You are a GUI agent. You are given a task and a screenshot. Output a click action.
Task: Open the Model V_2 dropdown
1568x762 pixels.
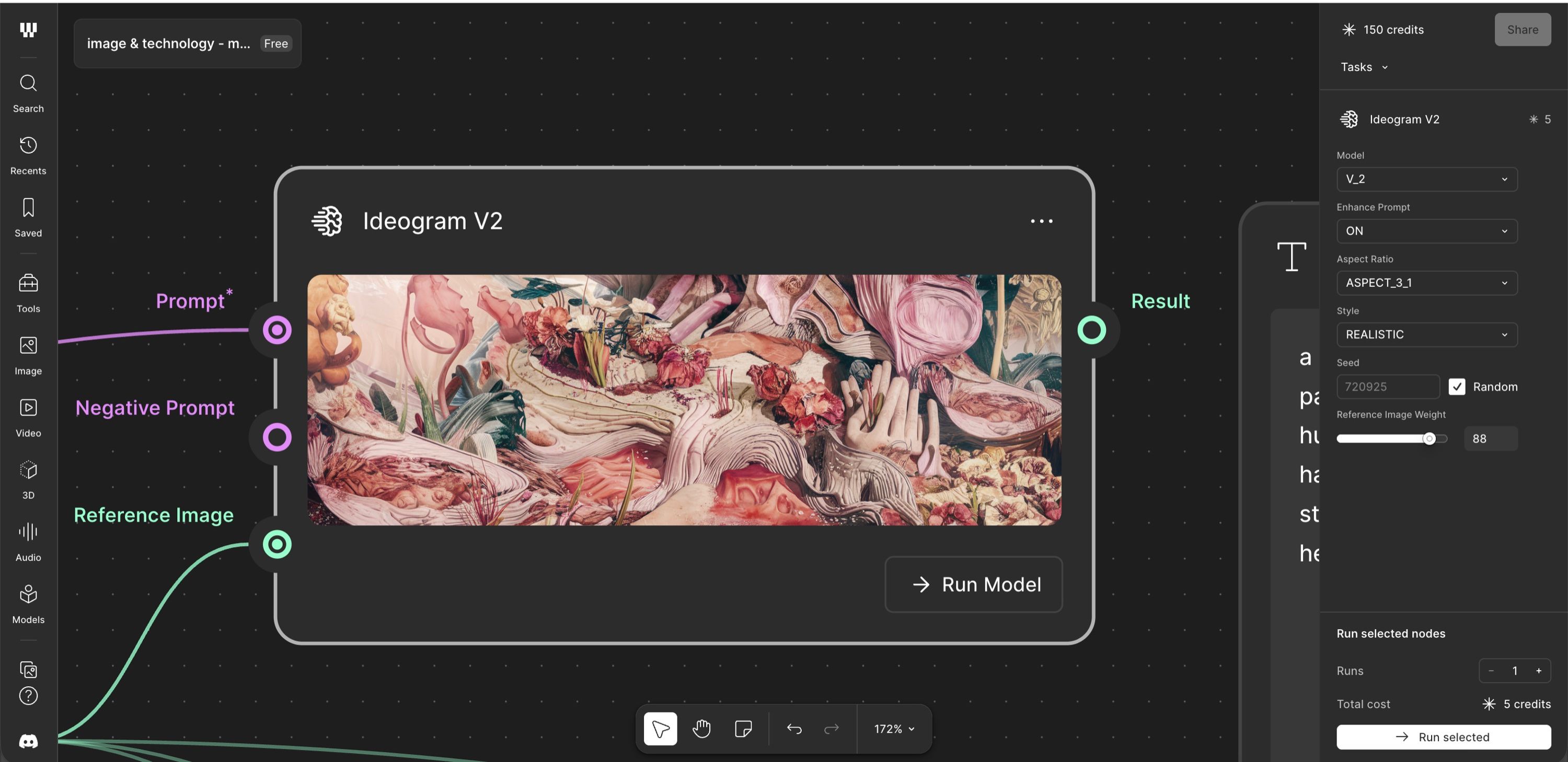click(x=1427, y=179)
